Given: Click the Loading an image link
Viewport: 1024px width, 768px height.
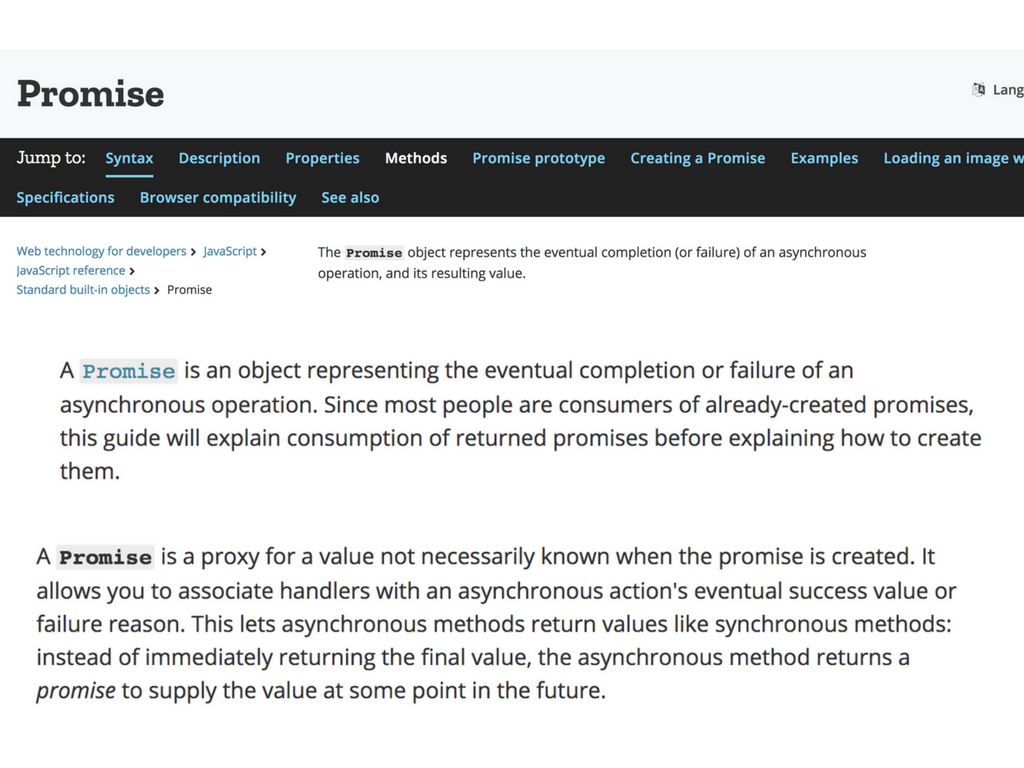Looking at the screenshot, I should pos(953,158).
